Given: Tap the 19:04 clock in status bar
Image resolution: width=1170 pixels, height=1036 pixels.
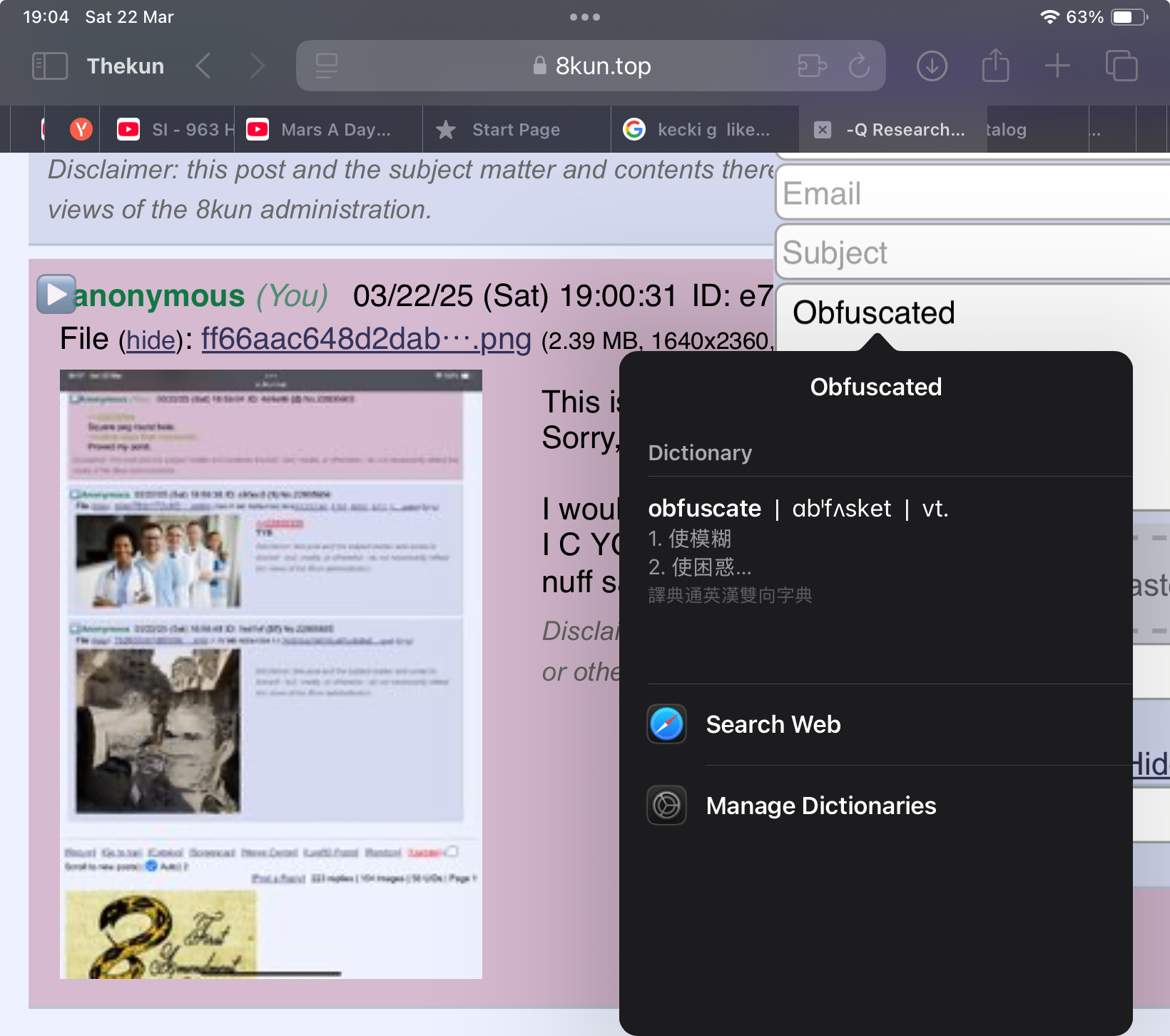Looking at the screenshot, I should (46, 17).
